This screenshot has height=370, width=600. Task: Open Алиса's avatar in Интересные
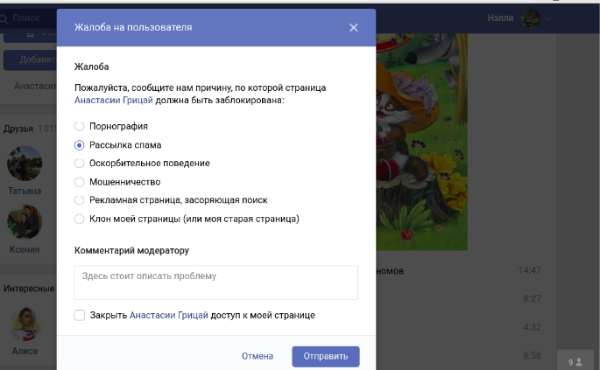(25, 324)
